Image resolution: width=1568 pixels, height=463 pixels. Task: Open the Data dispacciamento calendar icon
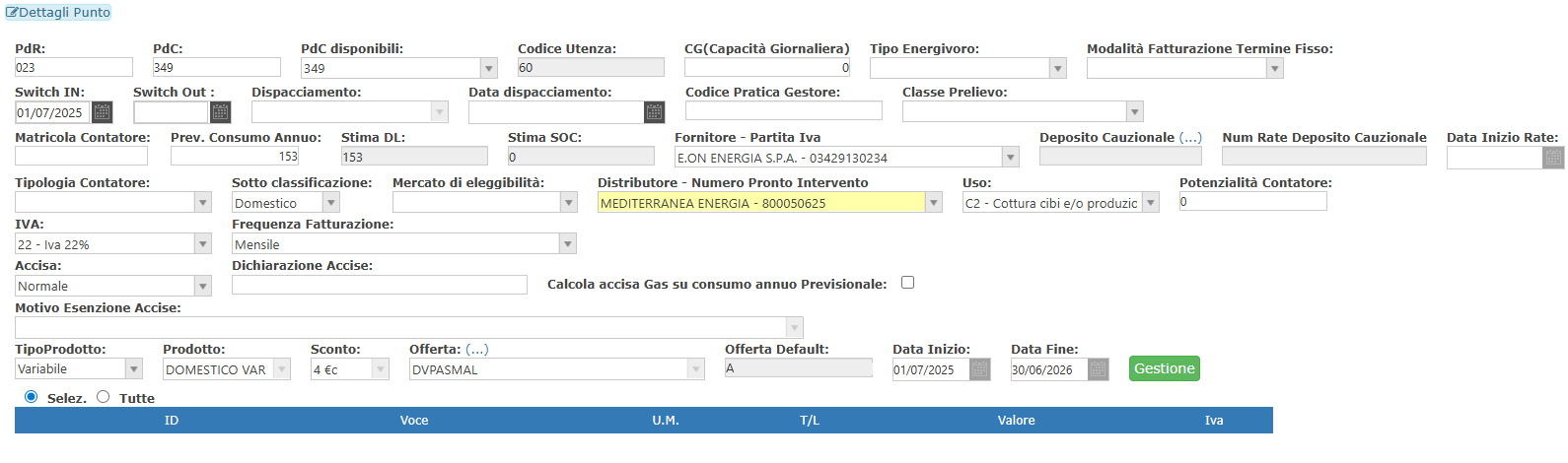(x=655, y=112)
